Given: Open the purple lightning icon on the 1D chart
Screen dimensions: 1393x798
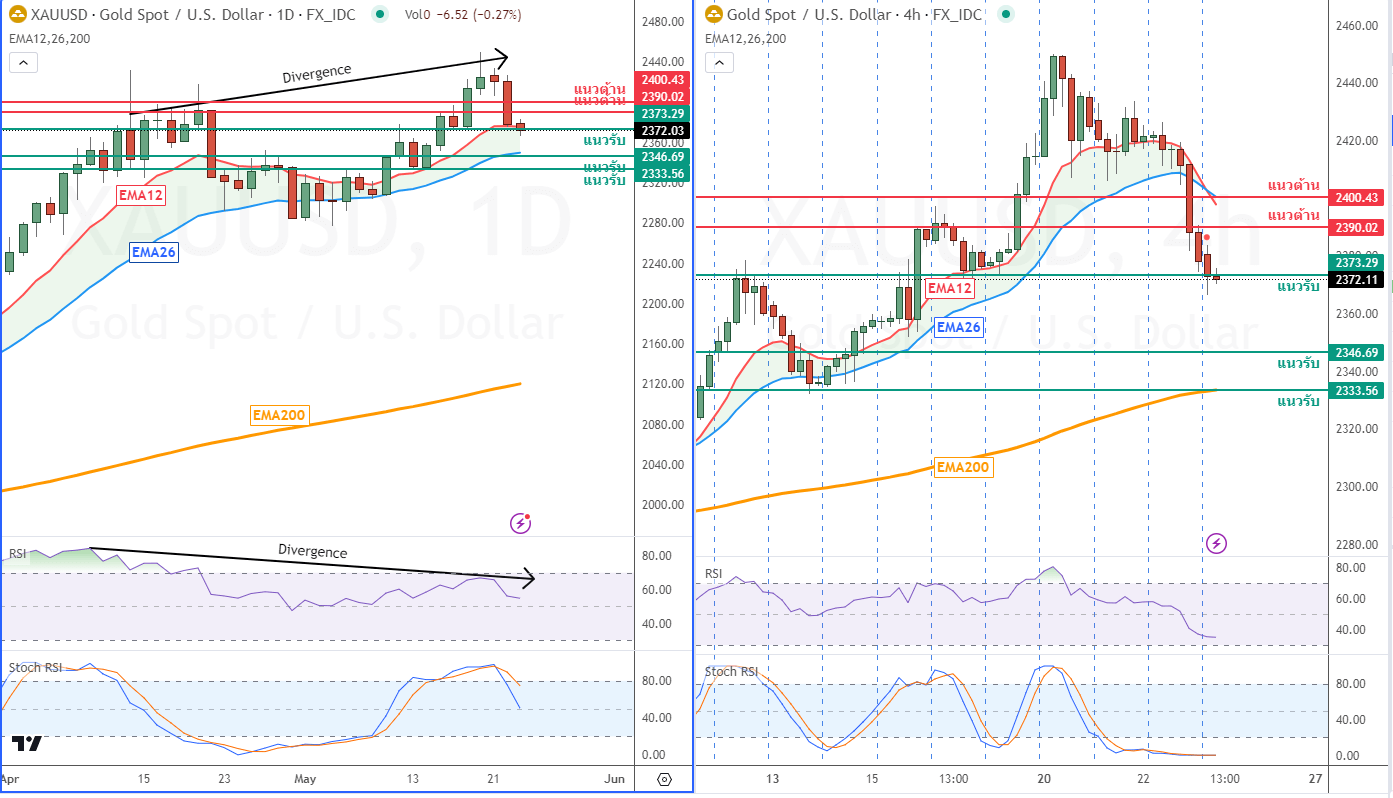Looking at the screenshot, I should pyautogui.click(x=520, y=522).
